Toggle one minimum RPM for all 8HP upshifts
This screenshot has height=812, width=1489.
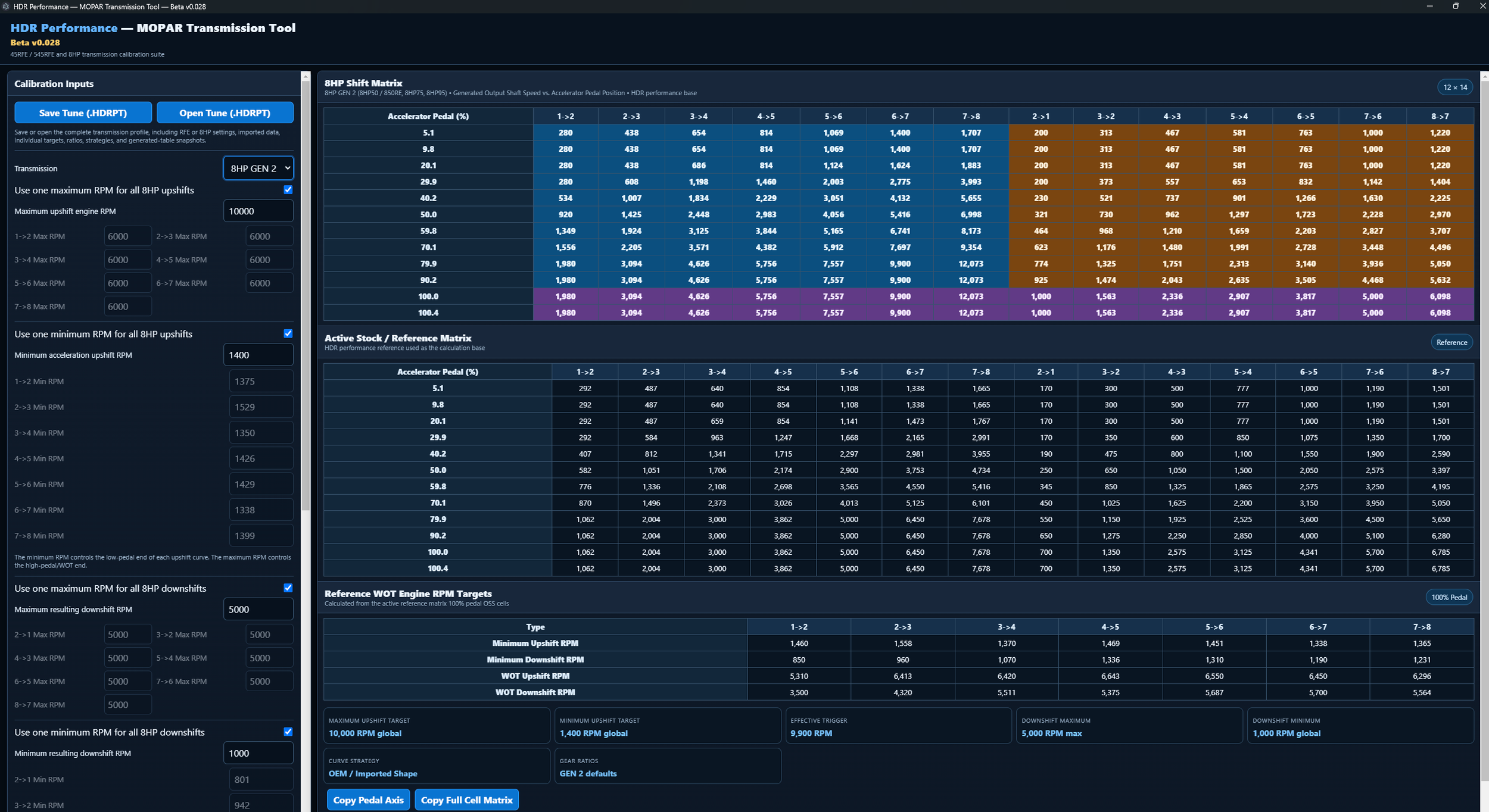288,334
